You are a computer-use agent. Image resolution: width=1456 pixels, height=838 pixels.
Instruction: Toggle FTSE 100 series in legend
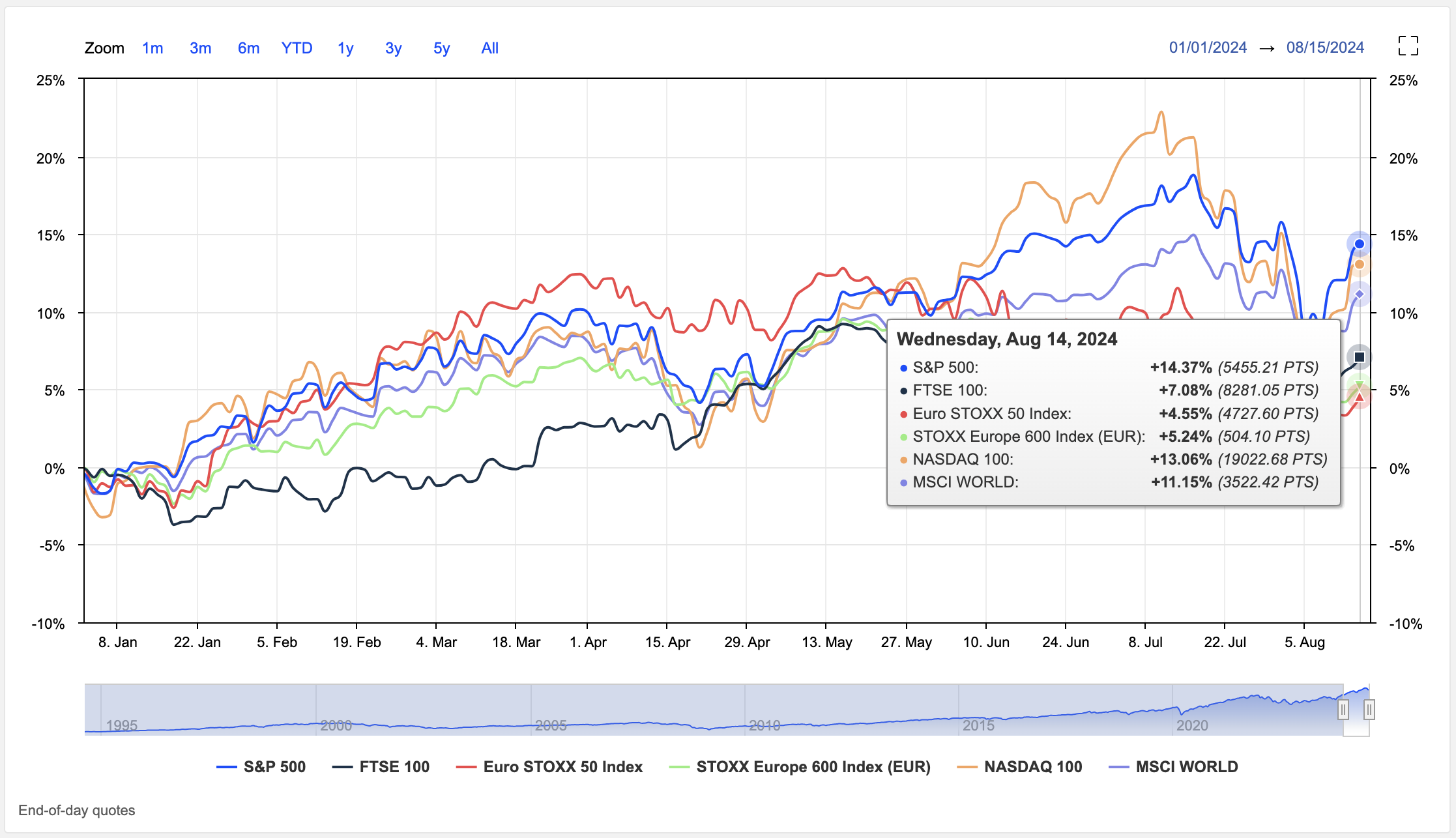pyautogui.click(x=381, y=767)
